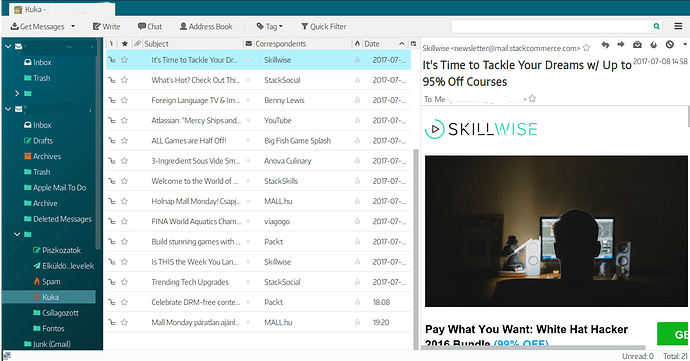Star the Benny Lewis Foreign Language message
The image size is (690, 361).
pos(125,100)
